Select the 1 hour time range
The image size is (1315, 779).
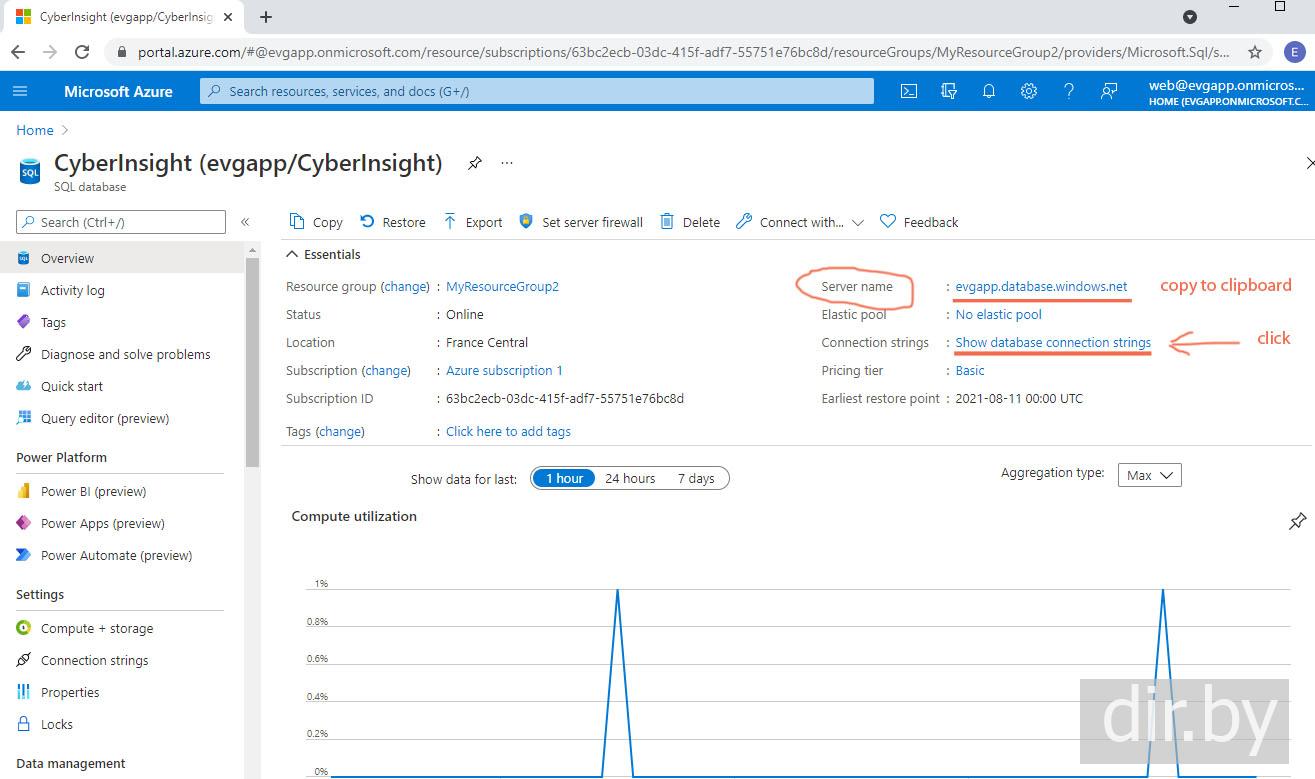(x=564, y=478)
